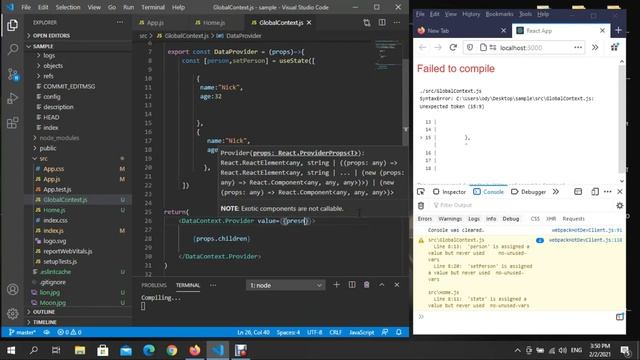Switch to the App.js editor tab

tap(155, 22)
